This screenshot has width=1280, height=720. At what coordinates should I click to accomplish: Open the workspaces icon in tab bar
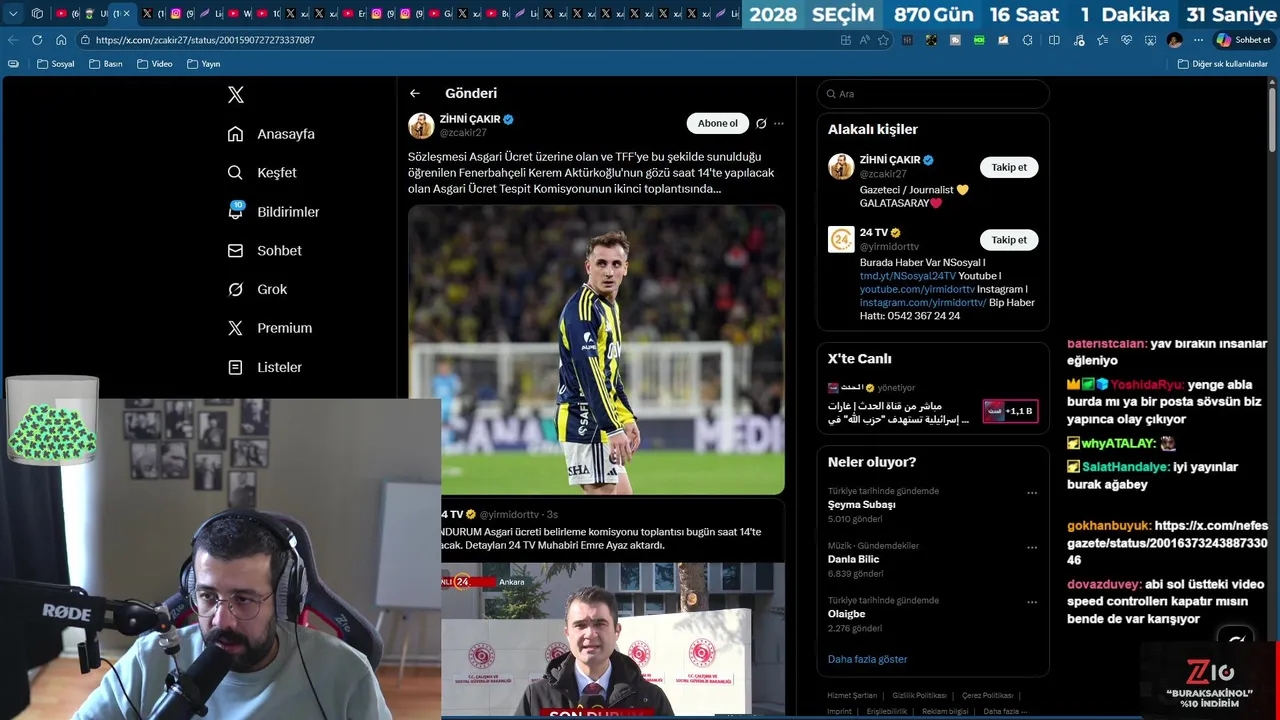(37, 14)
